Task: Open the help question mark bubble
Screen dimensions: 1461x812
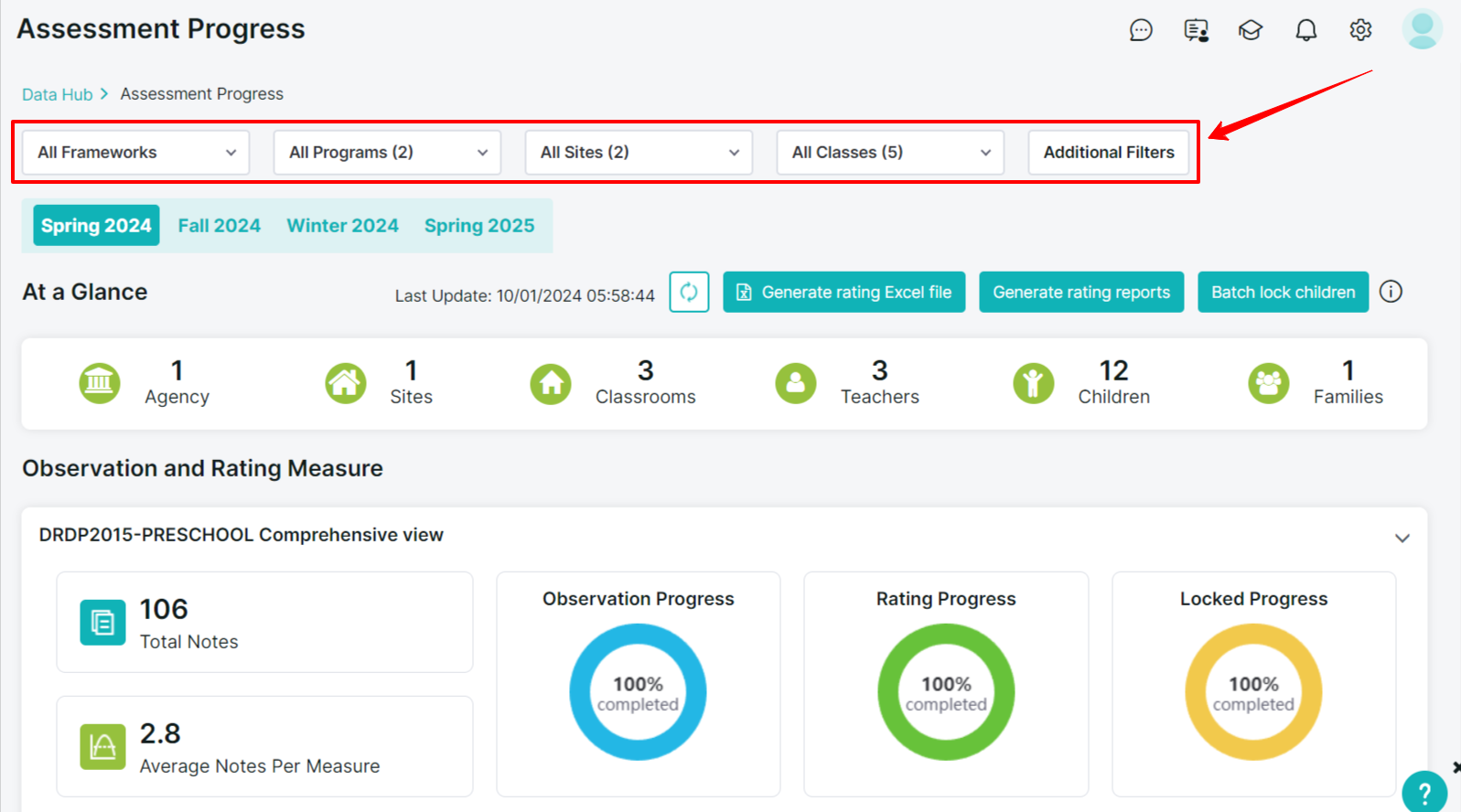Action: [1424, 792]
